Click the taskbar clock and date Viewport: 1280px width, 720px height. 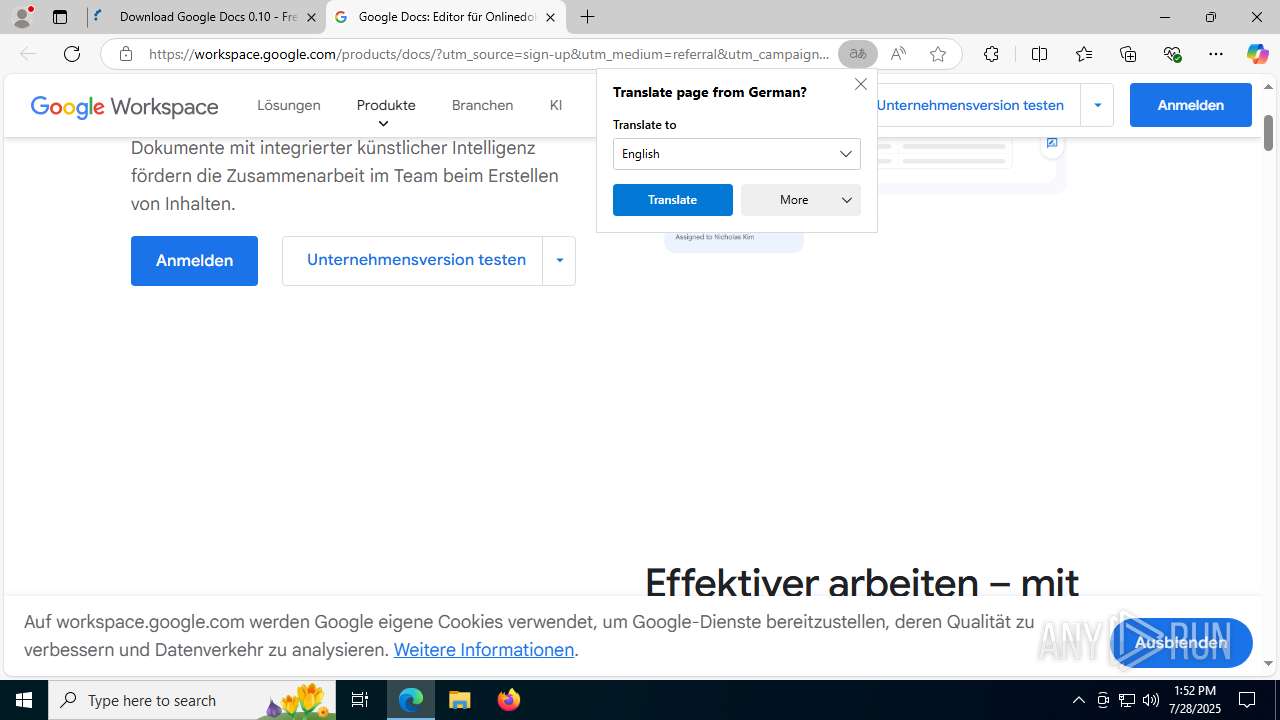(1195, 700)
